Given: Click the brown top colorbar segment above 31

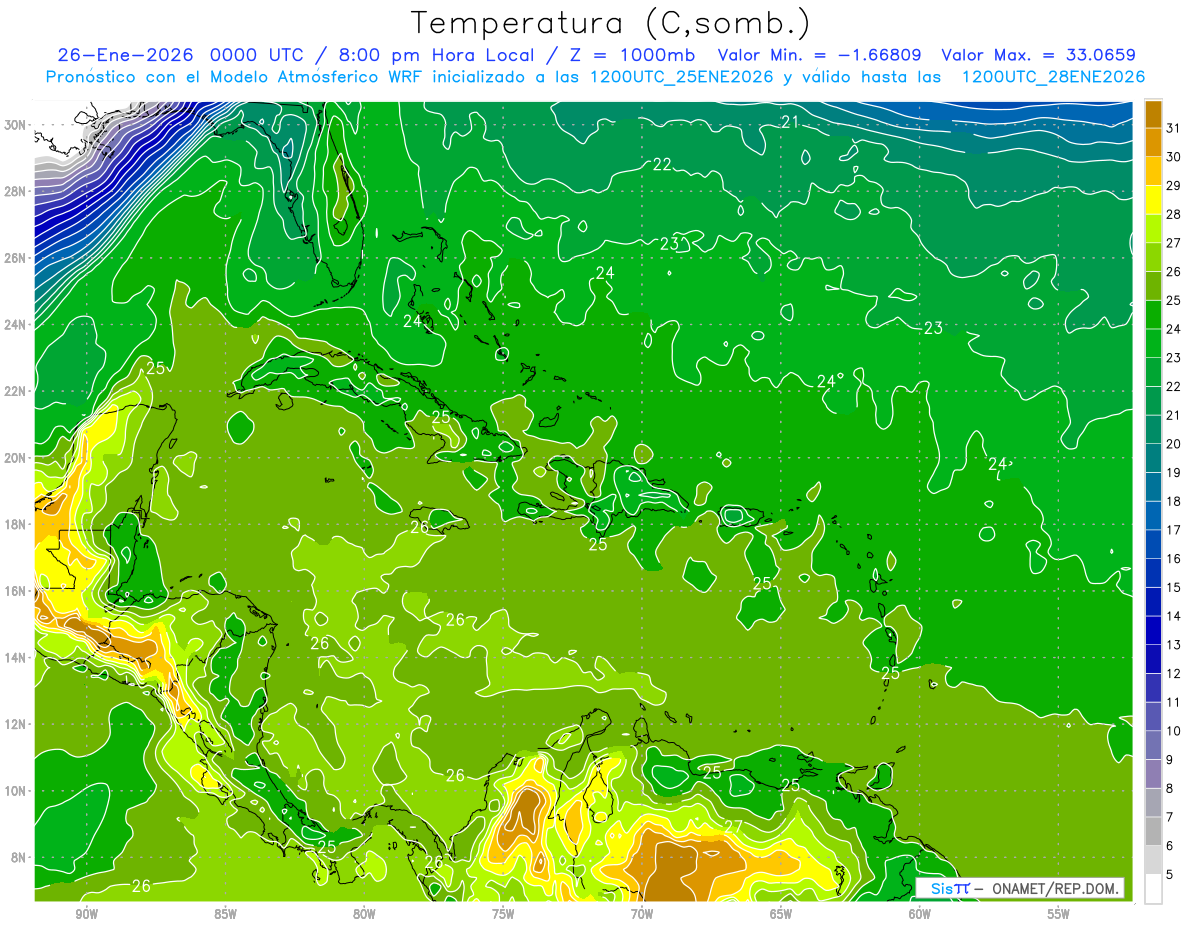Looking at the screenshot, I should [x=1153, y=113].
